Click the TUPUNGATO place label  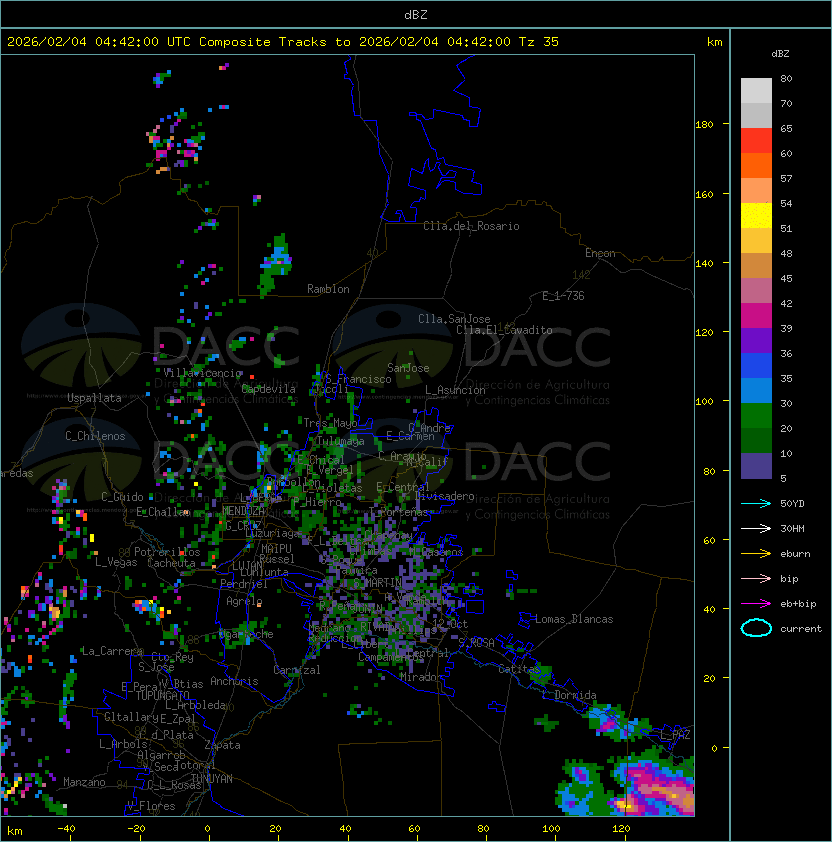[x=162, y=695]
